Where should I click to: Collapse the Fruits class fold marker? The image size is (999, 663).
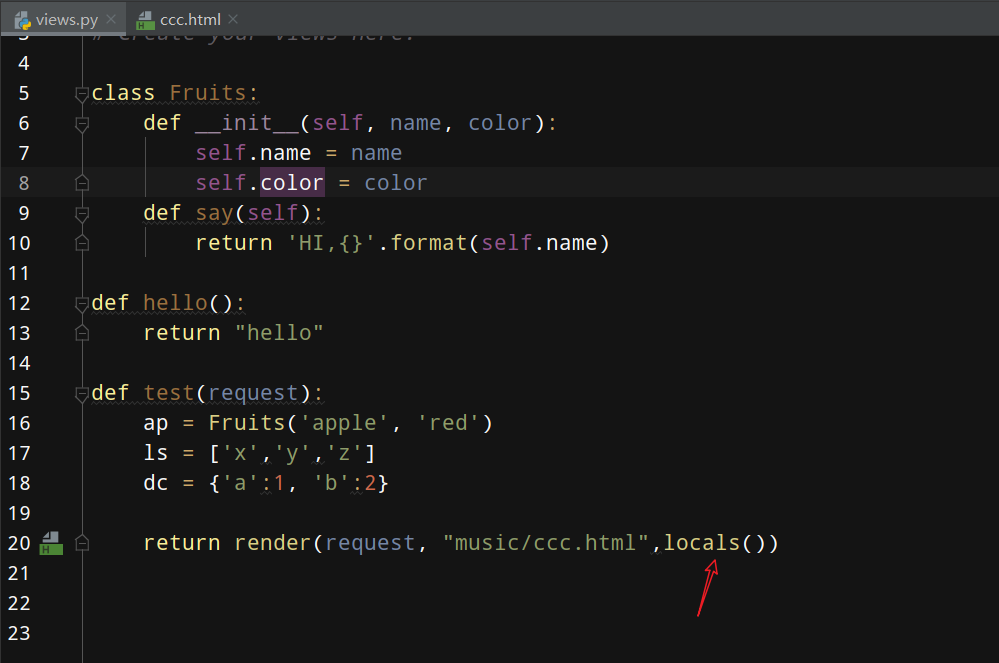click(x=82, y=94)
